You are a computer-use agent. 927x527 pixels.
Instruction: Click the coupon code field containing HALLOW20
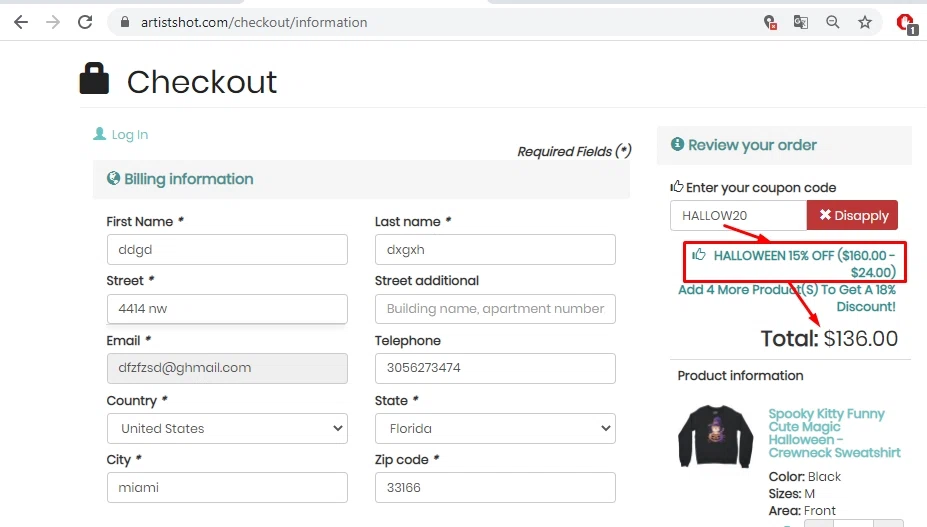coord(738,215)
